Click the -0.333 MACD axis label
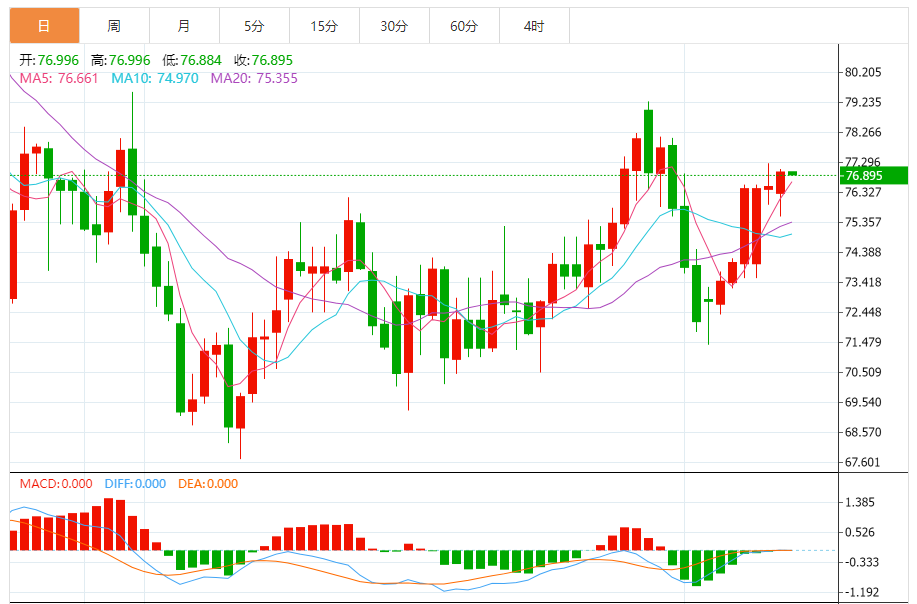The height and width of the screenshot is (604, 917). [862, 562]
